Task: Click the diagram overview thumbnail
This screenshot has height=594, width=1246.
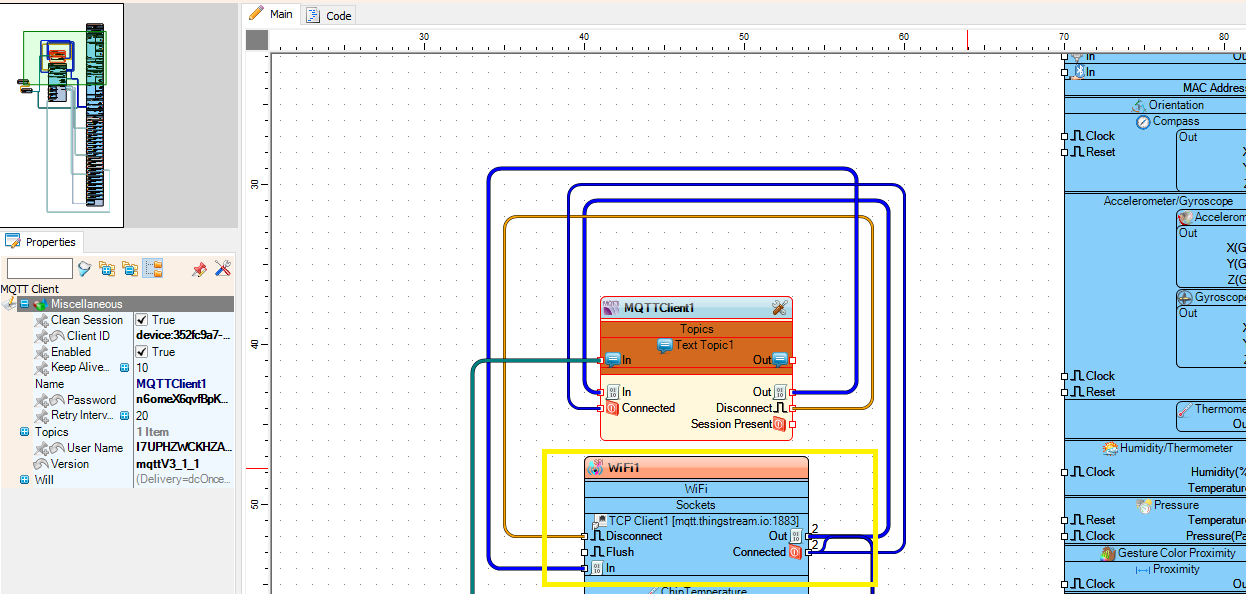Action: pos(62,115)
